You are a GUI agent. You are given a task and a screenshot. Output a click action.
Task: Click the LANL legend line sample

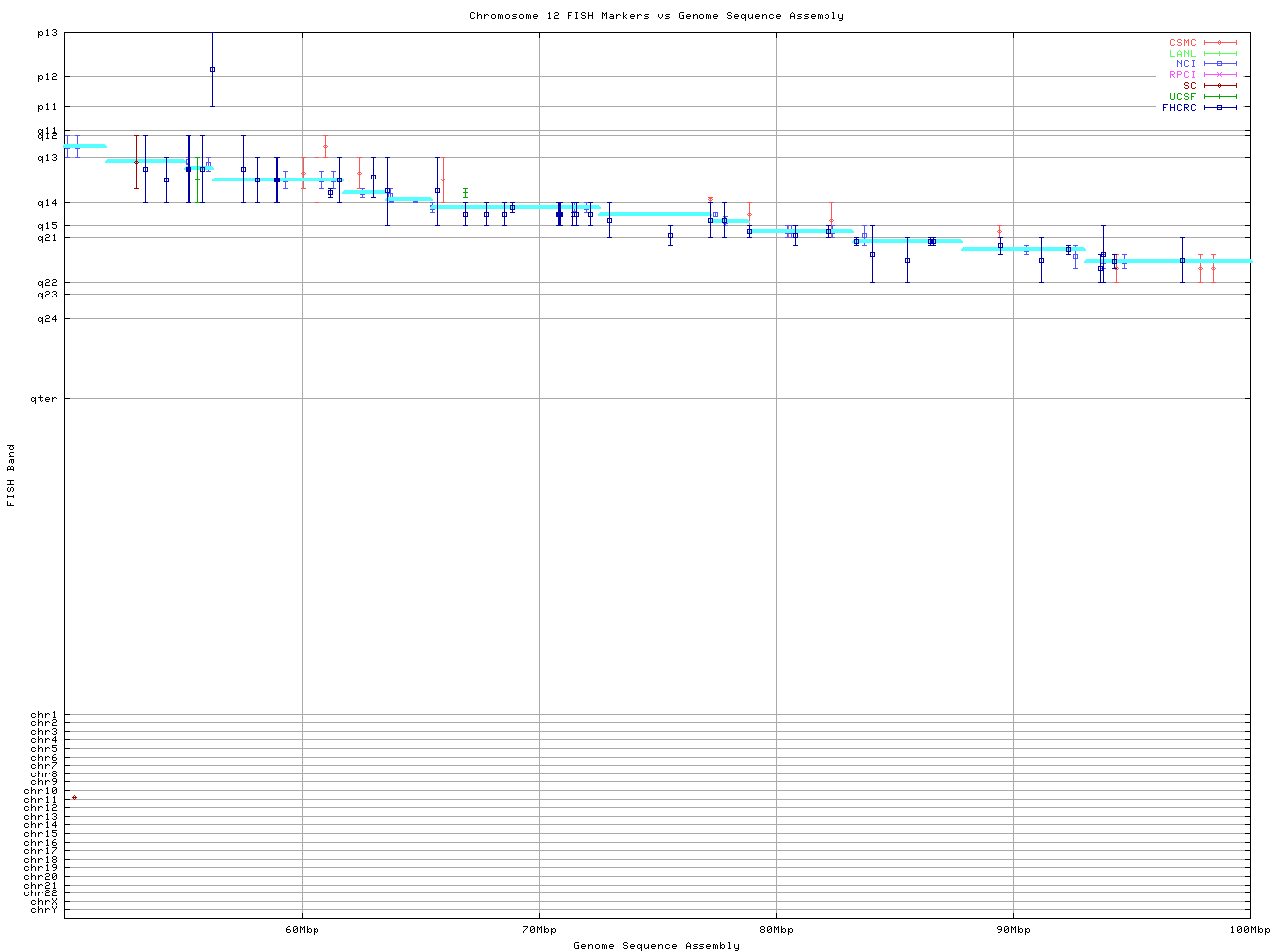(x=1219, y=54)
